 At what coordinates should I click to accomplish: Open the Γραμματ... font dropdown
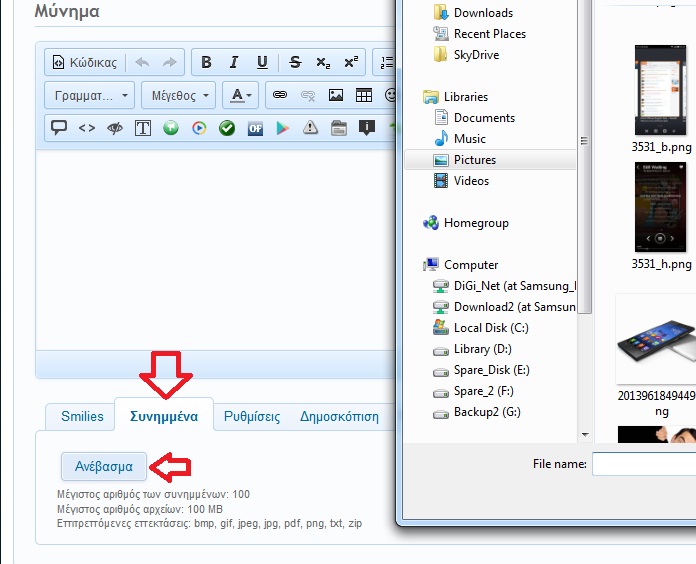90,95
